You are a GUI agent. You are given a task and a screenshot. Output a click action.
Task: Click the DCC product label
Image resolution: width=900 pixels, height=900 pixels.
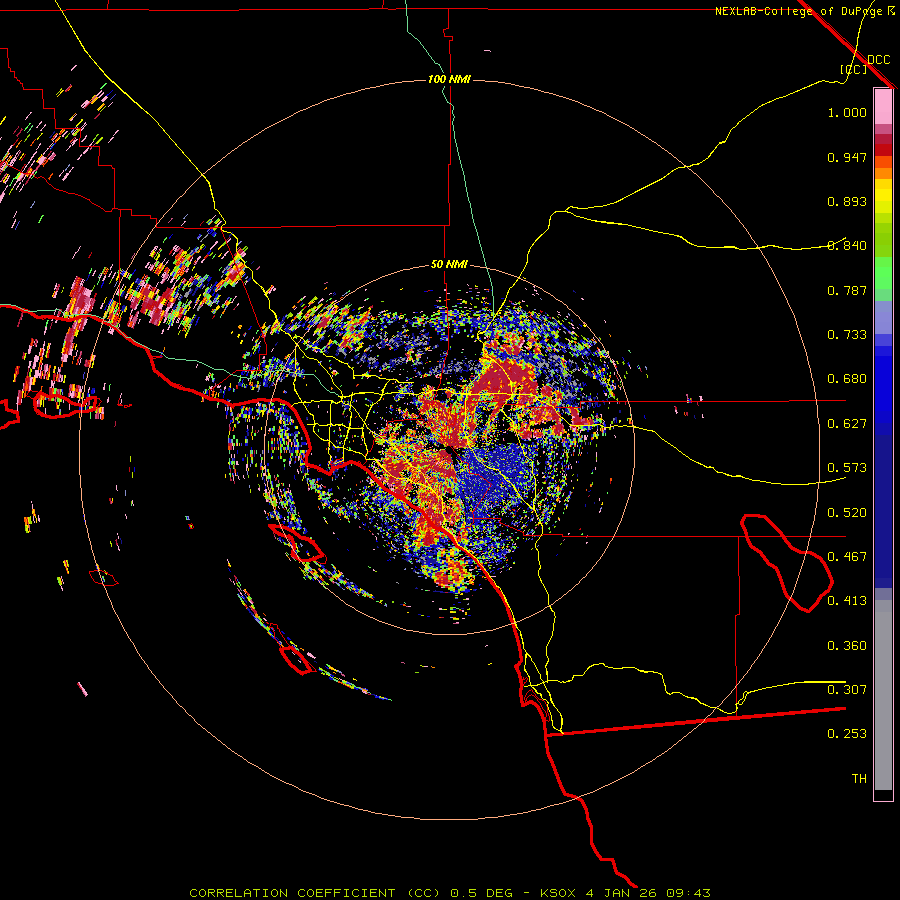click(x=879, y=59)
